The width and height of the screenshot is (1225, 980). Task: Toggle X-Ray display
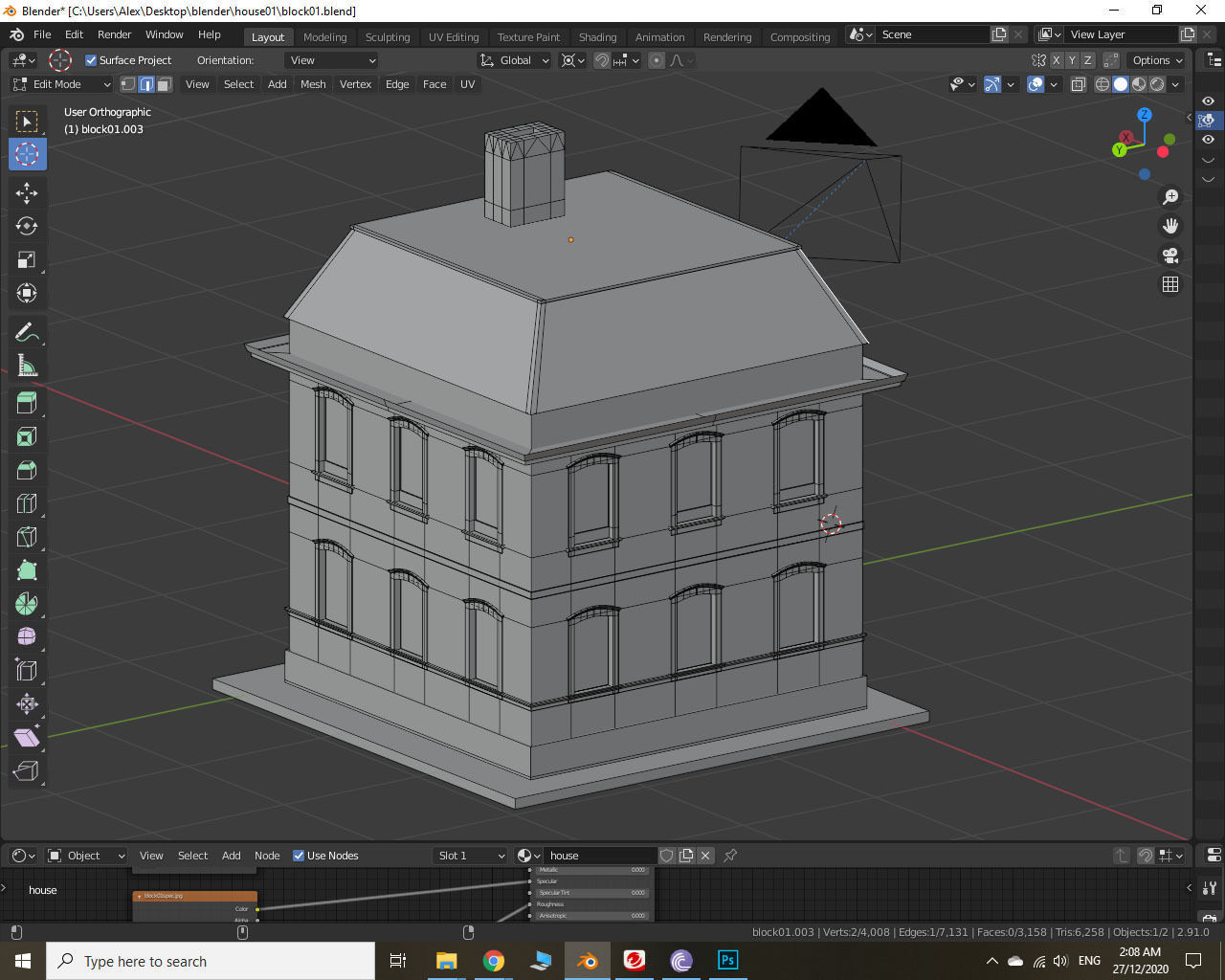tap(1079, 84)
